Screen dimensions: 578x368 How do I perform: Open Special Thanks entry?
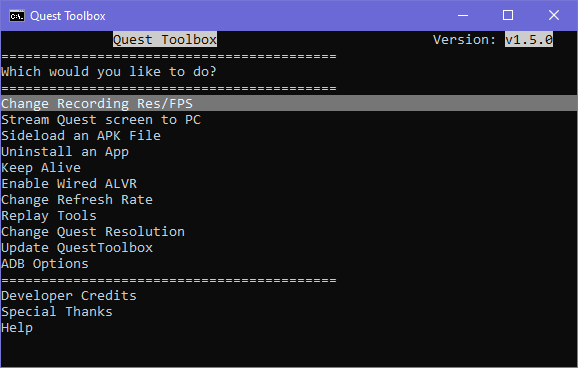(x=57, y=312)
